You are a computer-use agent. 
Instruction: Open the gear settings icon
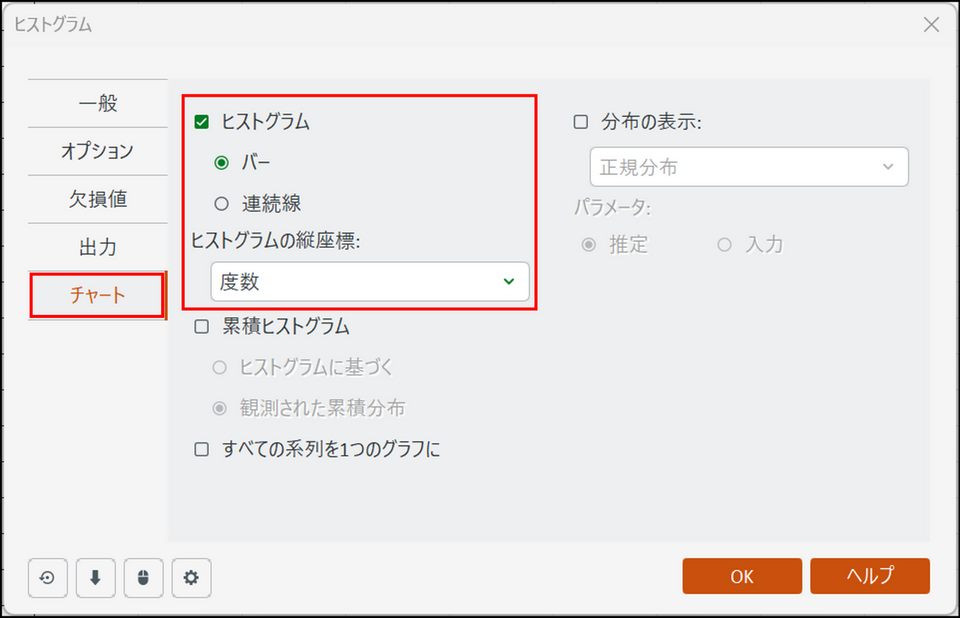point(191,577)
